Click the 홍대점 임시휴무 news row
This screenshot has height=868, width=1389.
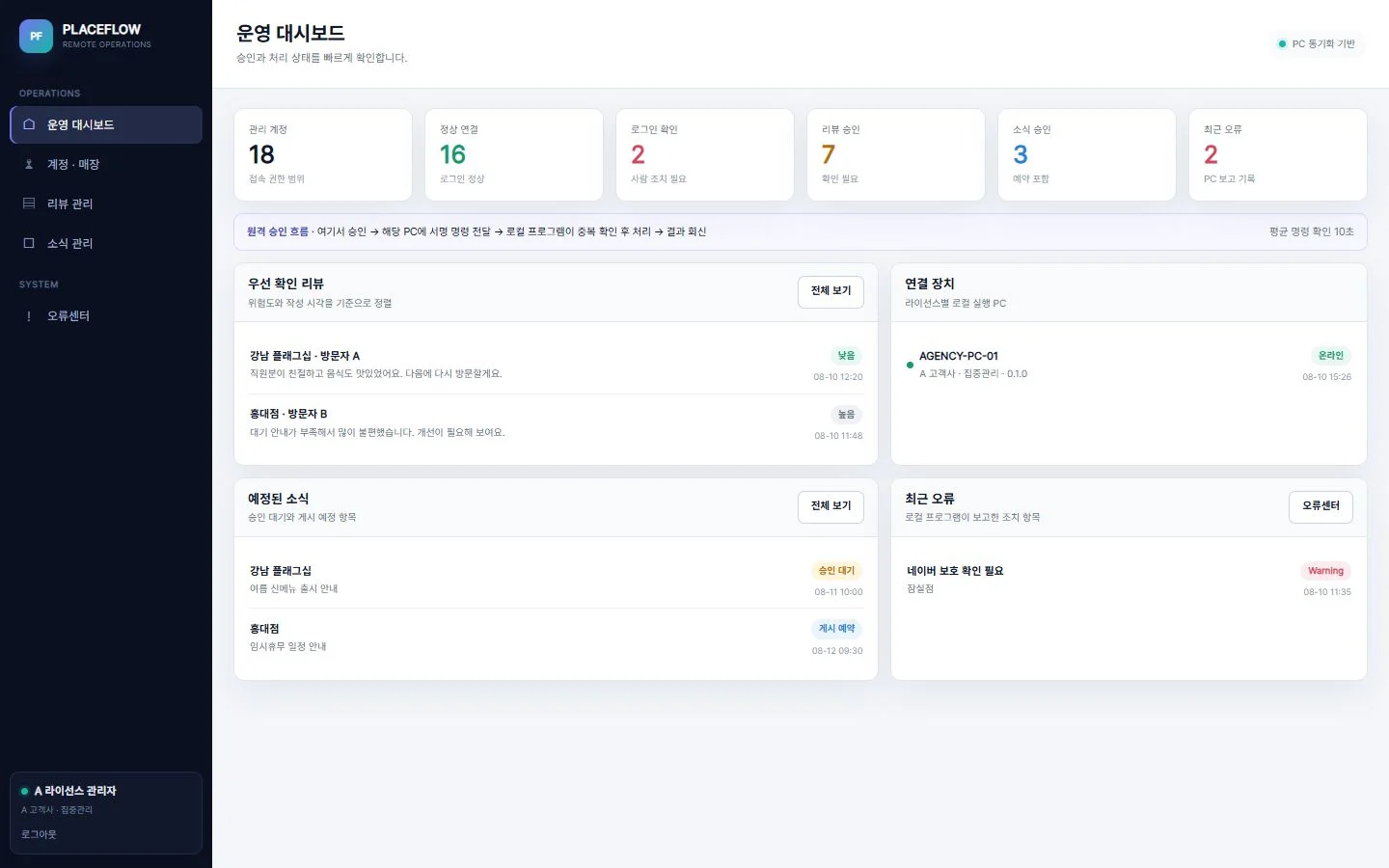[x=556, y=637]
